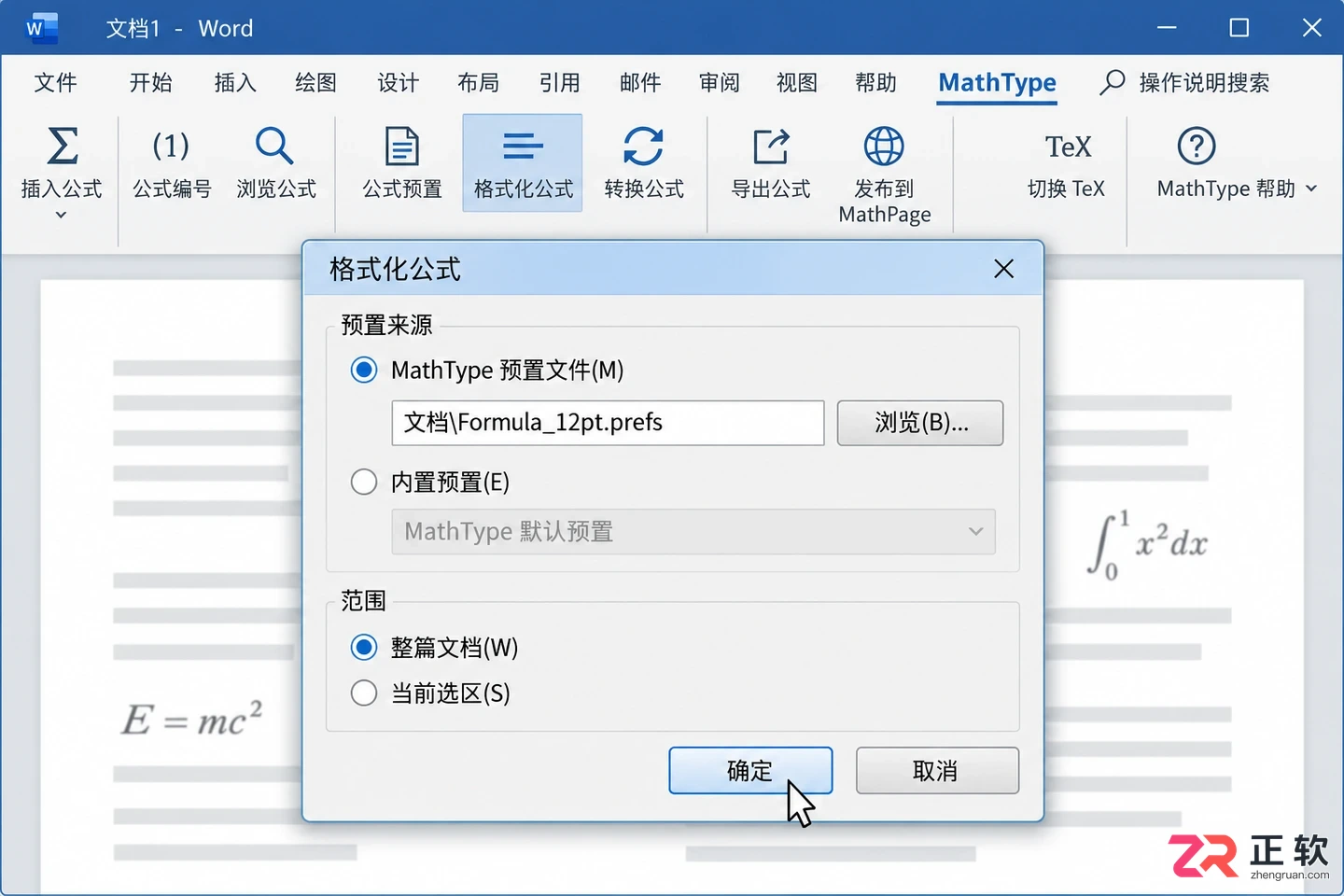This screenshot has width=1344, height=896.
Task: Switch to the 插入 tab
Action: coord(234,82)
